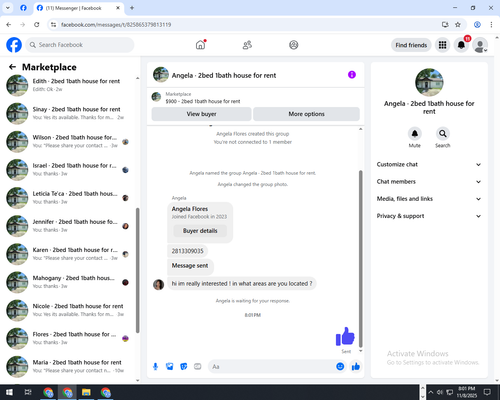Show hidden system tray icons
This screenshot has width=500, height=400.
(431, 392)
